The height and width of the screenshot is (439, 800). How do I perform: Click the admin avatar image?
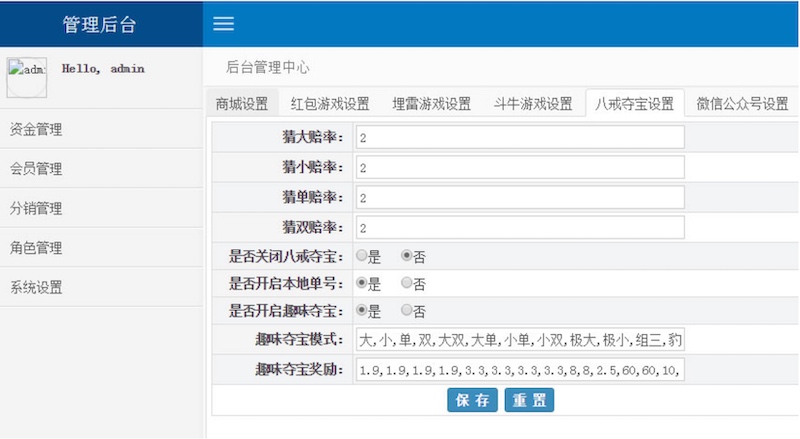27,76
